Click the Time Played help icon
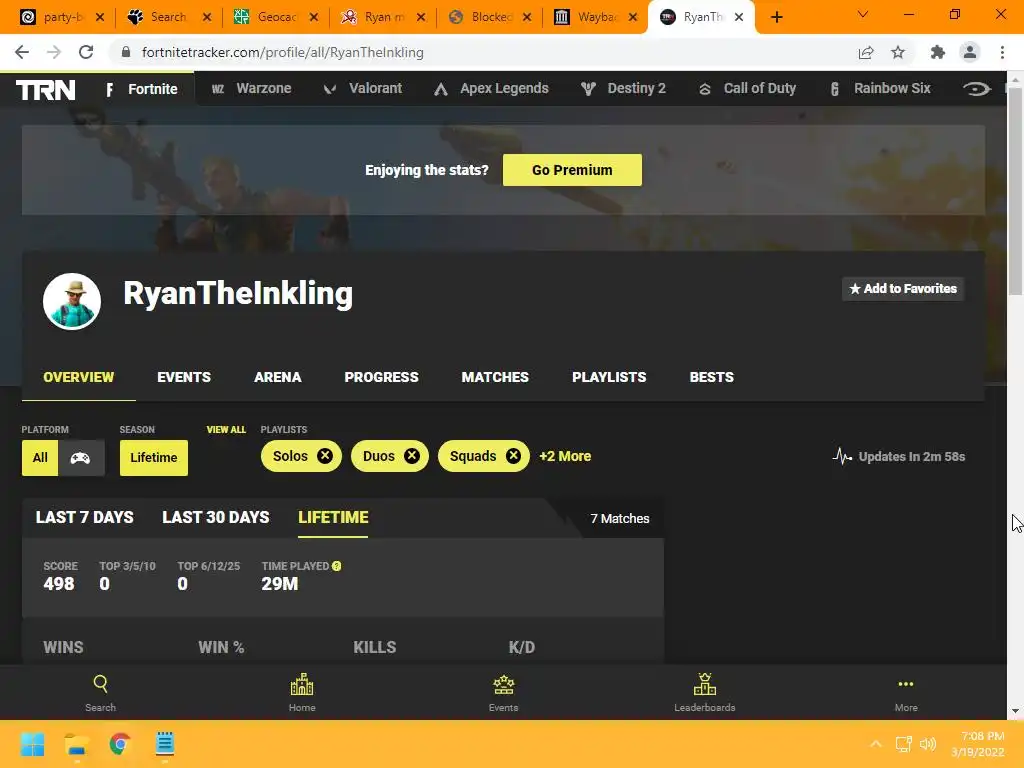1024x768 pixels. click(x=336, y=566)
